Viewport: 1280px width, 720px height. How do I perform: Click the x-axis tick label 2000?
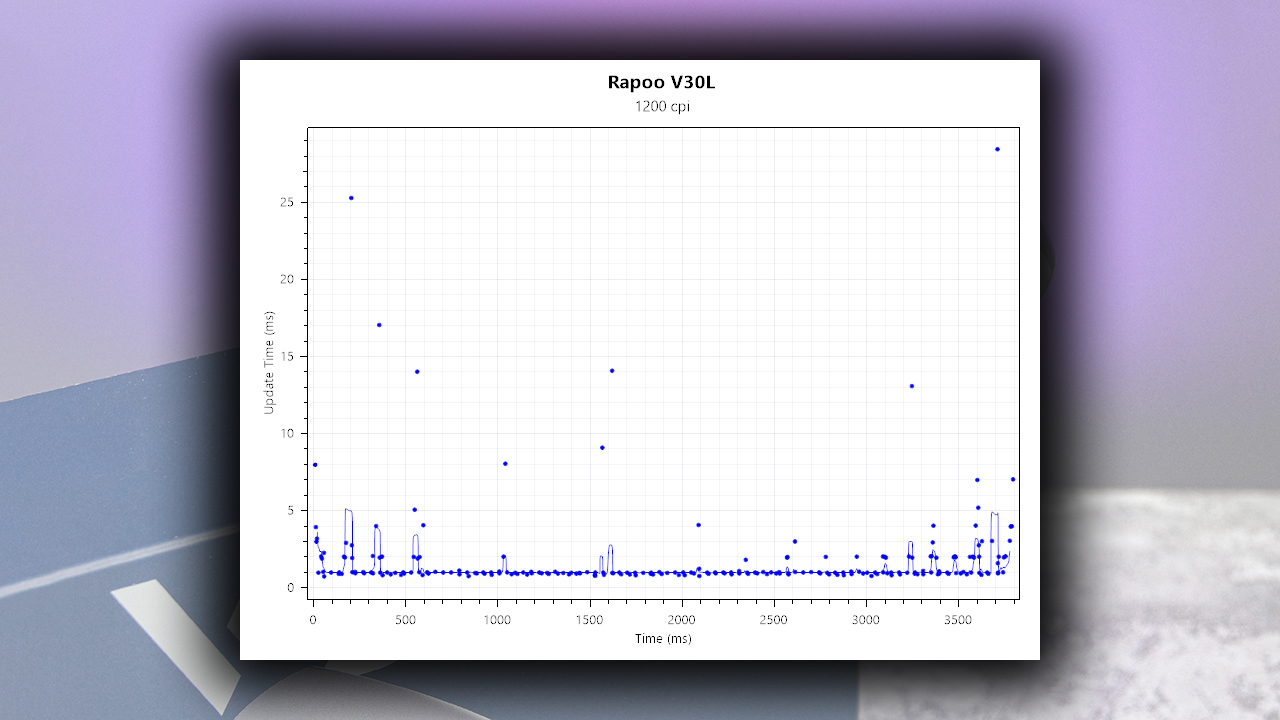tap(682, 620)
